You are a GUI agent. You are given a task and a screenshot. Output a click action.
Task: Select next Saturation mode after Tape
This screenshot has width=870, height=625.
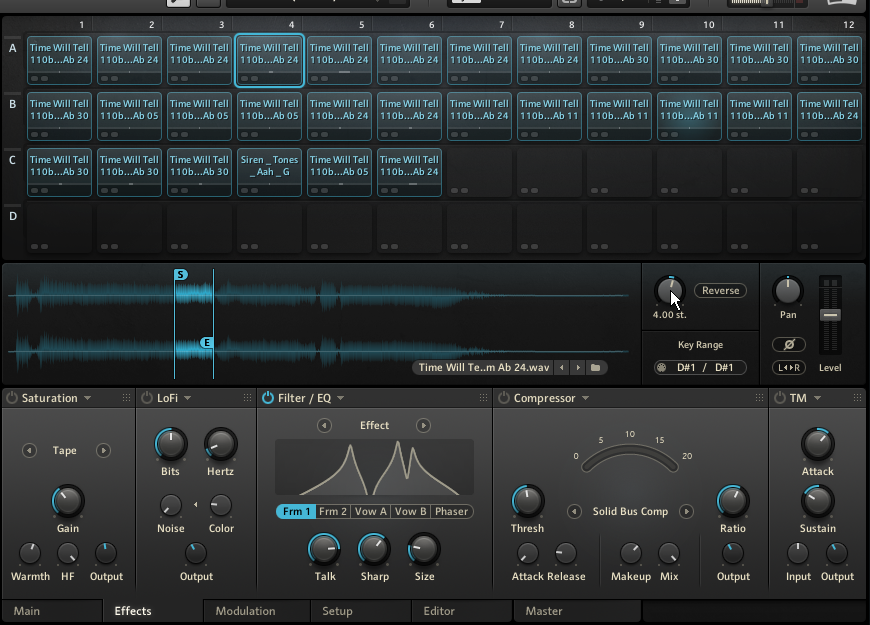click(x=103, y=451)
